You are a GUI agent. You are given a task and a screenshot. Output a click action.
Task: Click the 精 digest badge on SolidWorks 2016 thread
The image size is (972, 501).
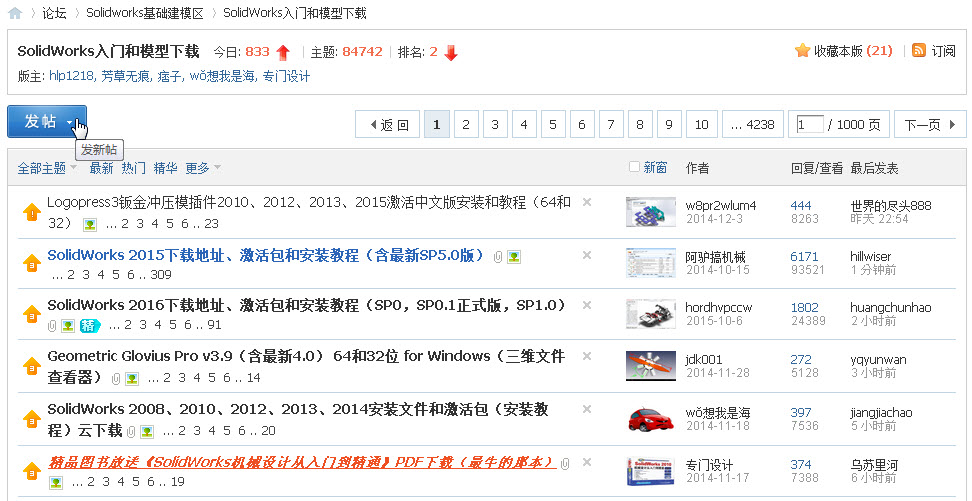pos(89,326)
